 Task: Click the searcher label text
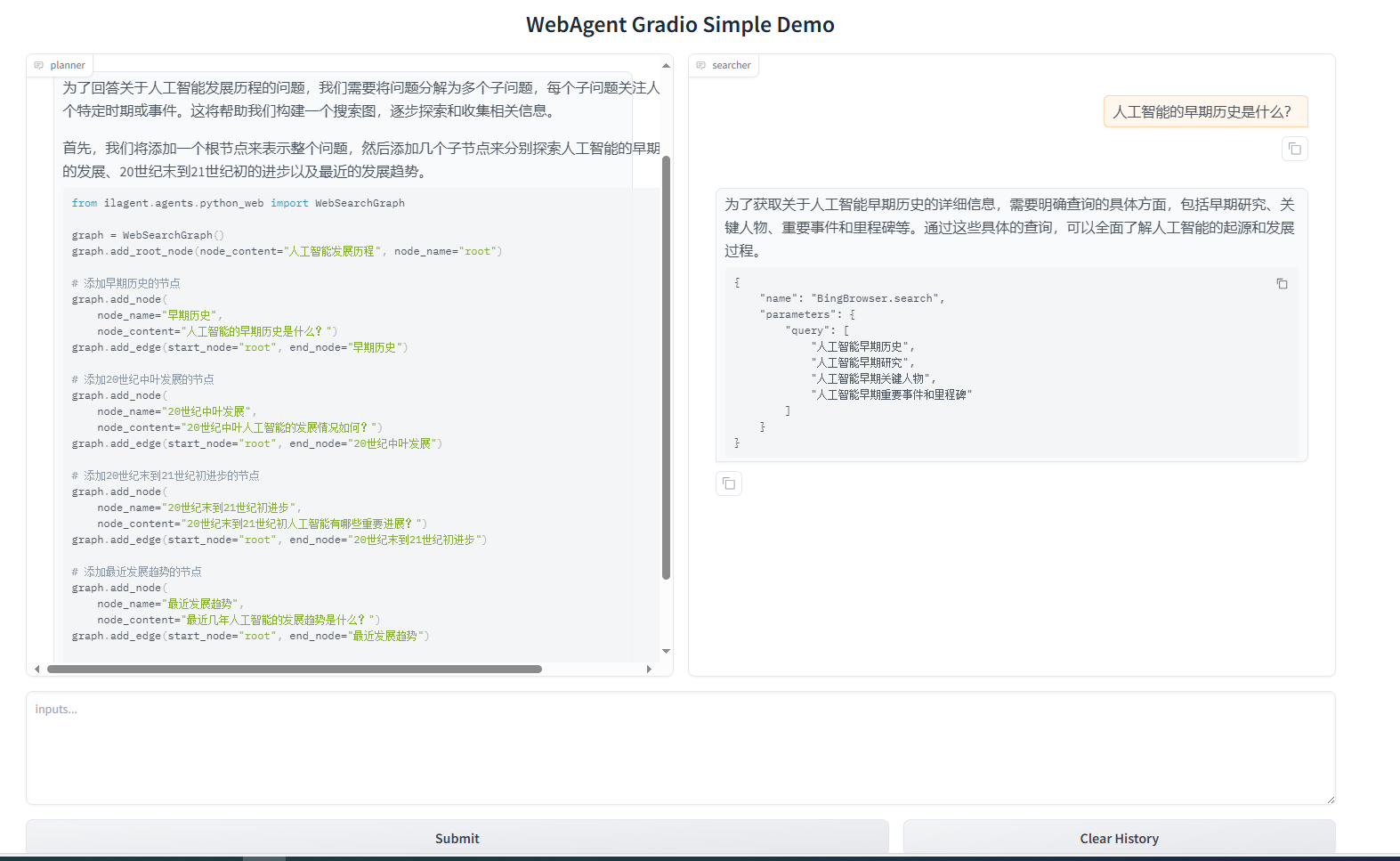pos(732,65)
